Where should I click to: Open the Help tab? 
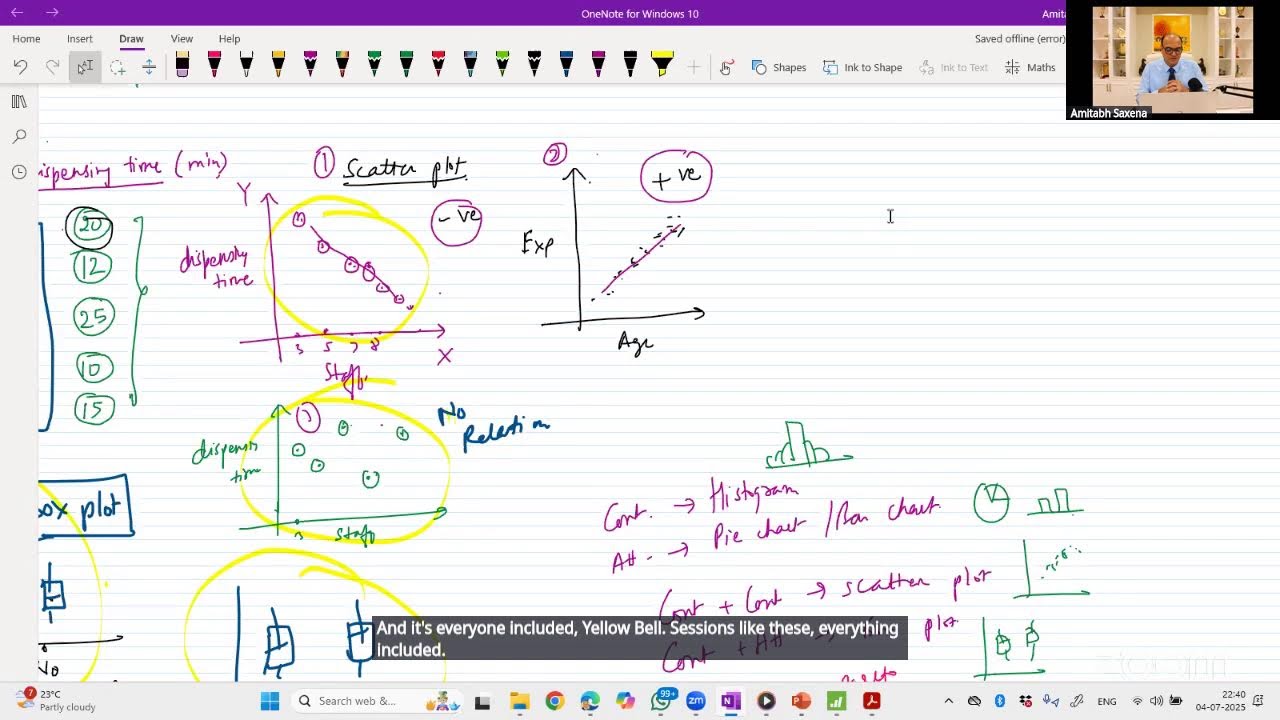pyautogui.click(x=229, y=39)
